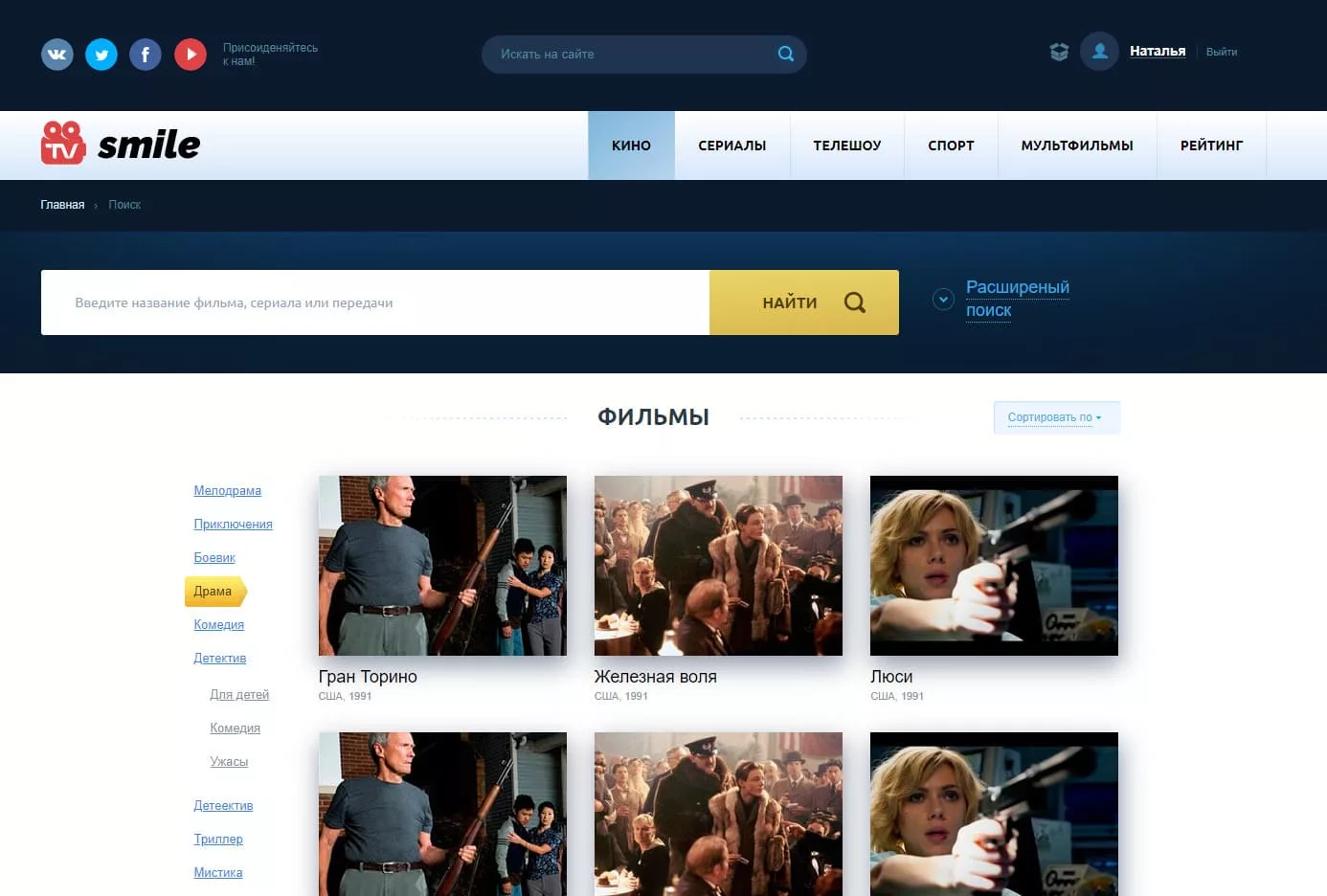The height and width of the screenshot is (896, 1327).
Task: Choose the indented Комедия sub-genre above Ужасы
Action: tap(236, 728)
